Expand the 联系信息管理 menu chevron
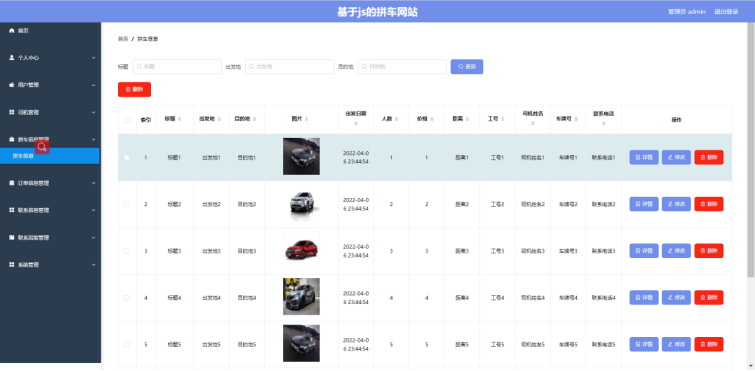 [93, 210]
